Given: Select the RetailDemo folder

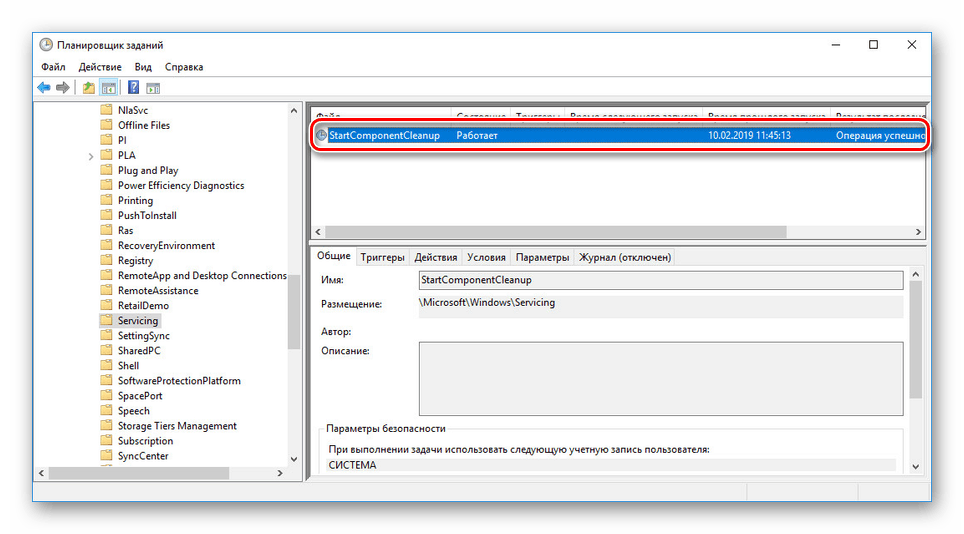Looking at the screenshot, I should click(143, 306).
